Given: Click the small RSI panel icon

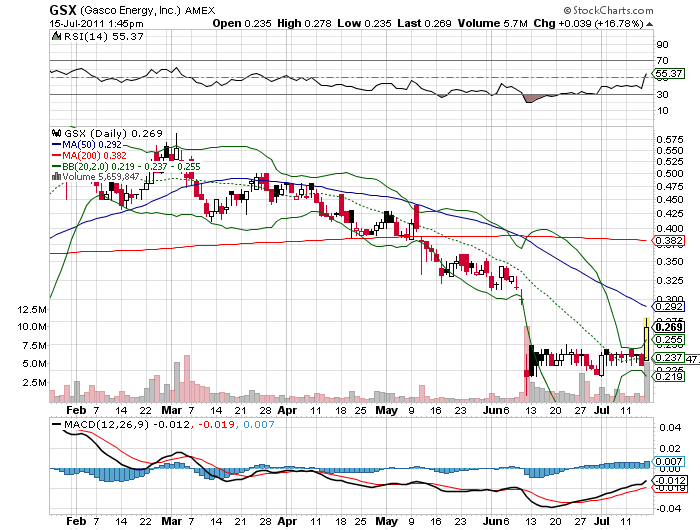Looking at the screenshot, I should coord(57,36).
